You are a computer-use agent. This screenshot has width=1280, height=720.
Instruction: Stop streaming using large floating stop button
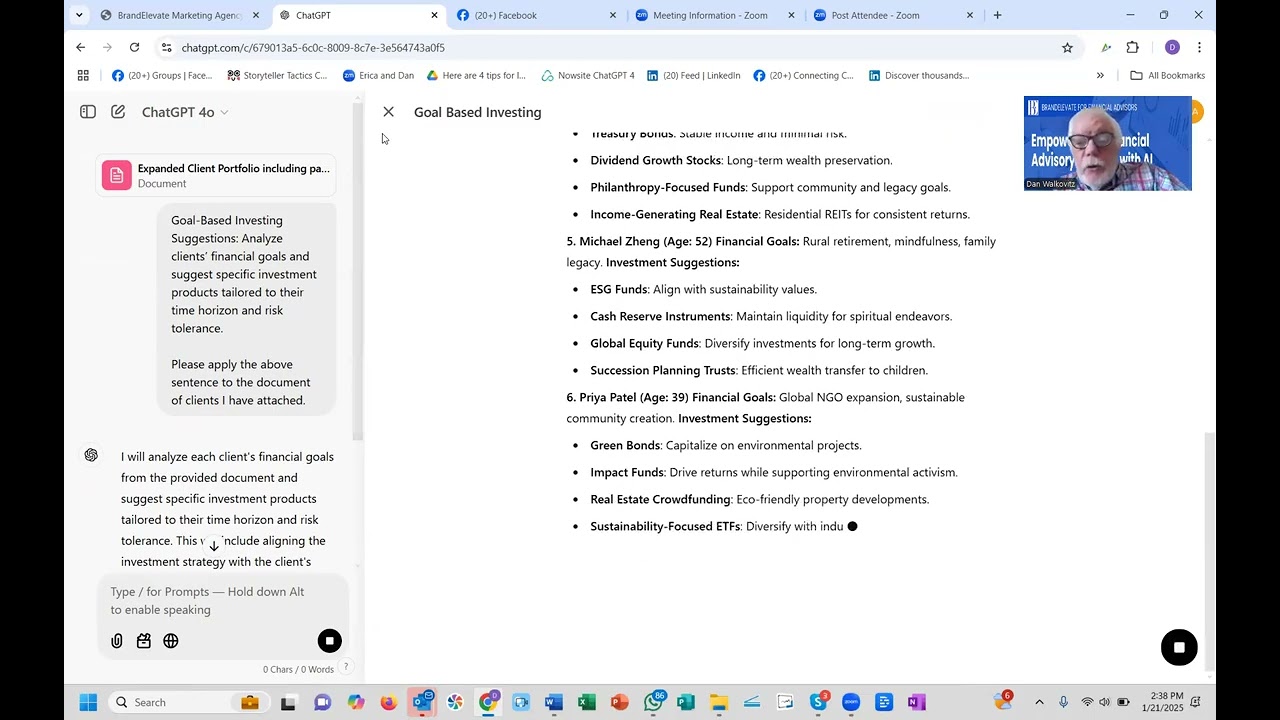(x=1179, y=647)
